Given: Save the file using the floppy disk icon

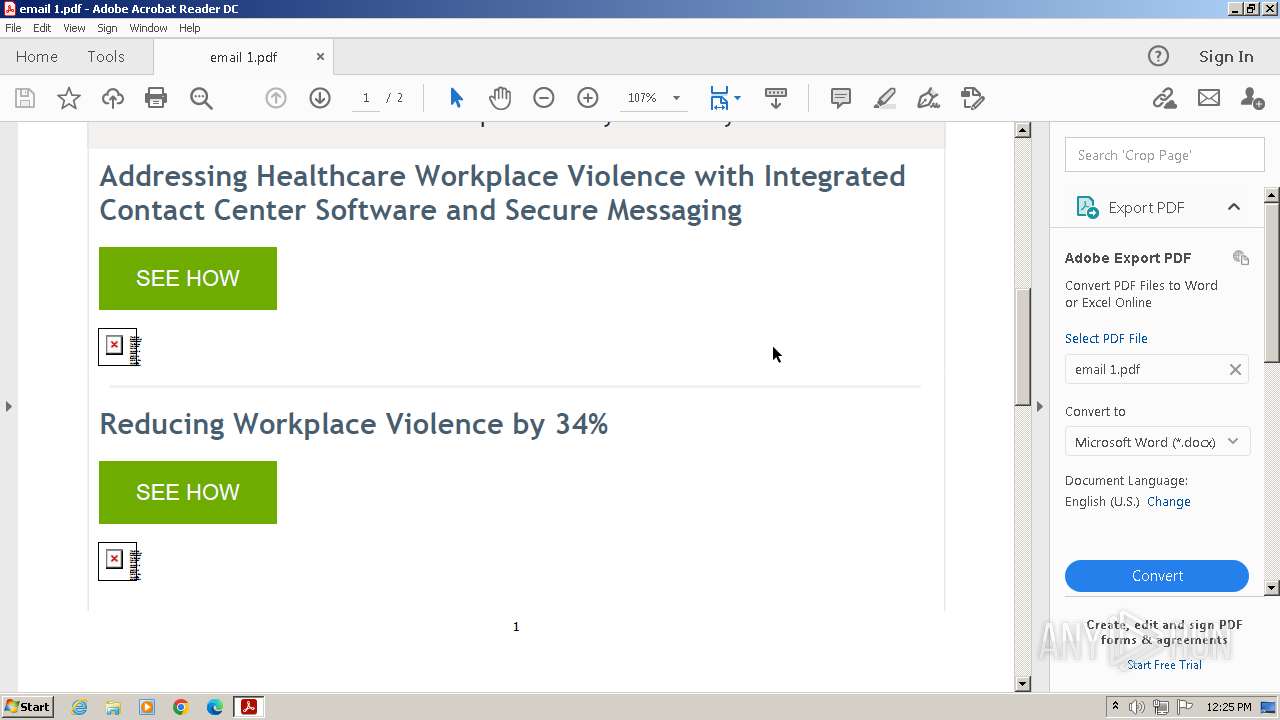Looking at the screenshot, I should (25, 98).
